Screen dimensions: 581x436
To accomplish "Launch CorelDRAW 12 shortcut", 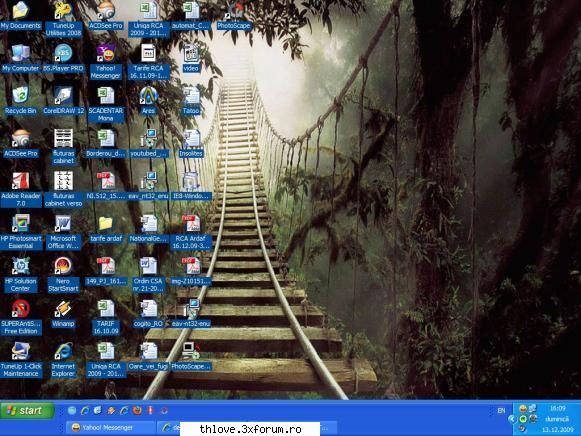I will click(63, 100).
